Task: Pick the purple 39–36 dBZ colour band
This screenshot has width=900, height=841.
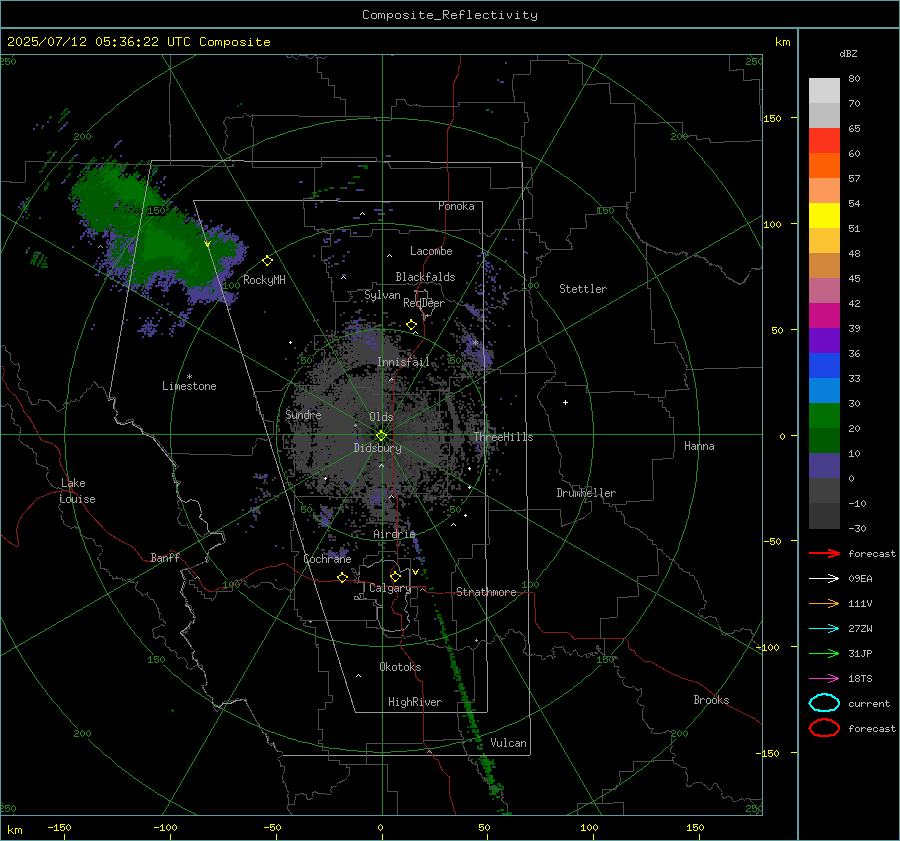Action: (824, 341)
